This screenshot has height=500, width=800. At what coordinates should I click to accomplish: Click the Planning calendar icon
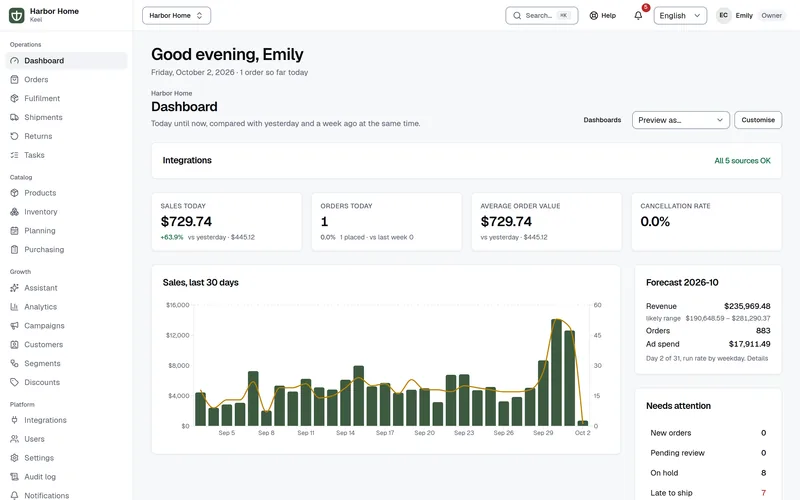pos(14,231)
